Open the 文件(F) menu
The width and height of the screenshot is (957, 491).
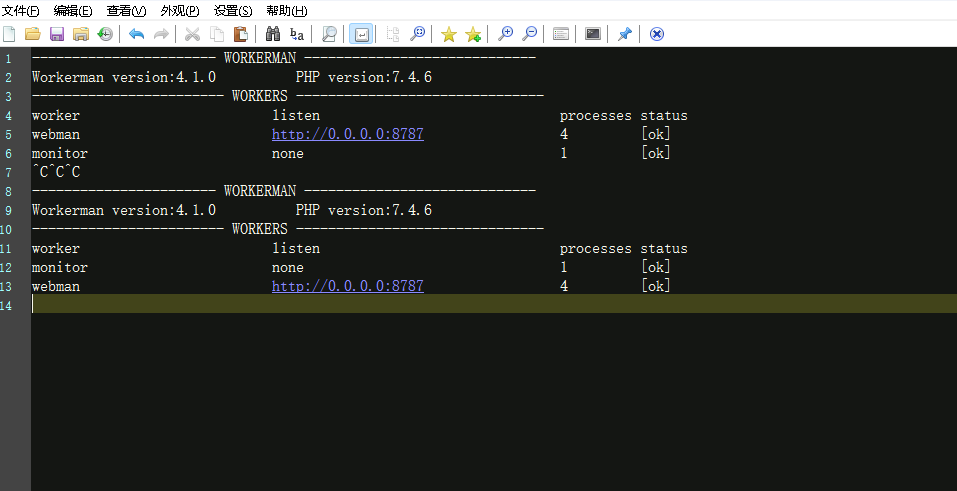point(20,10)
